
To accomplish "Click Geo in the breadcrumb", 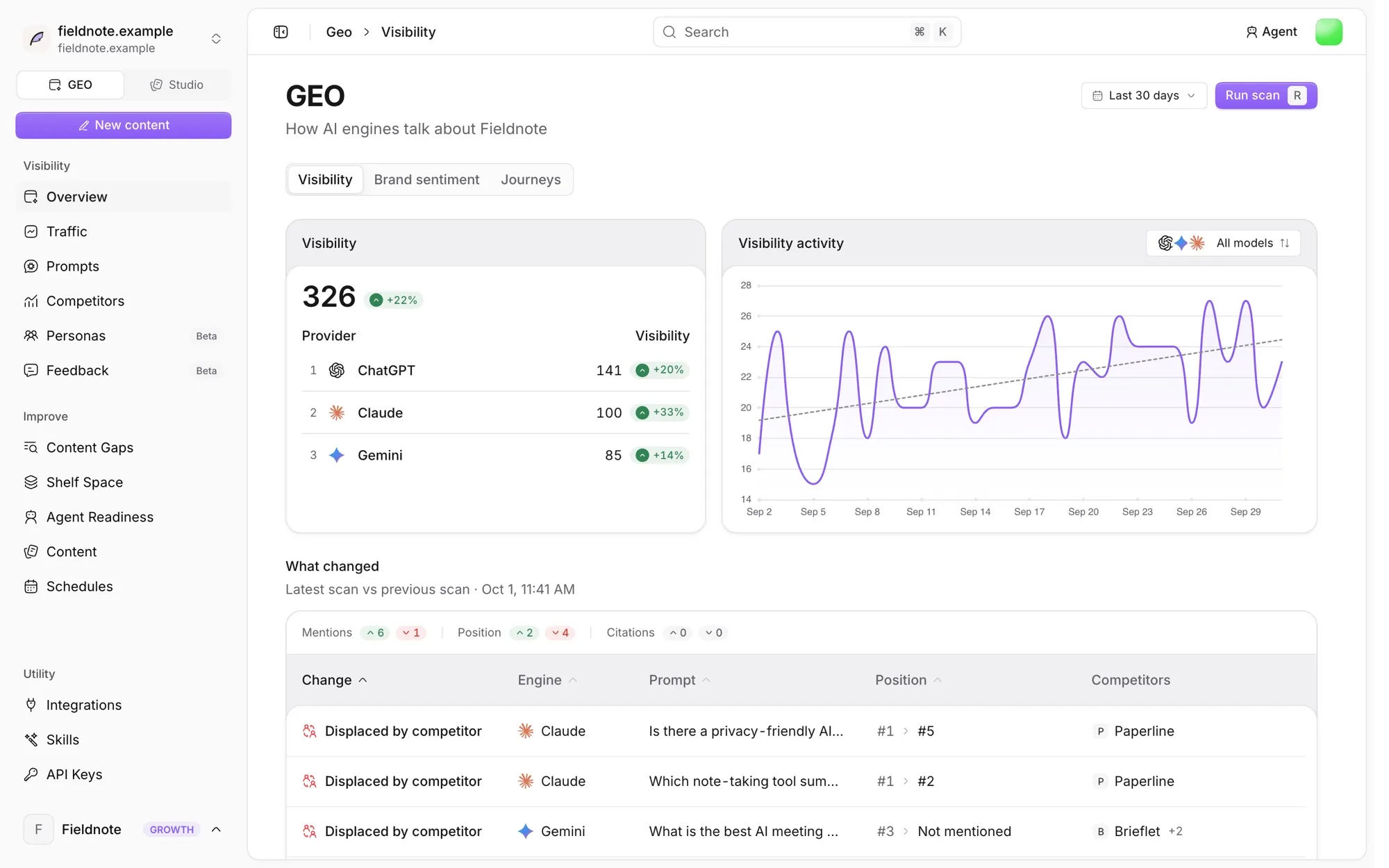I will [339, 32].
